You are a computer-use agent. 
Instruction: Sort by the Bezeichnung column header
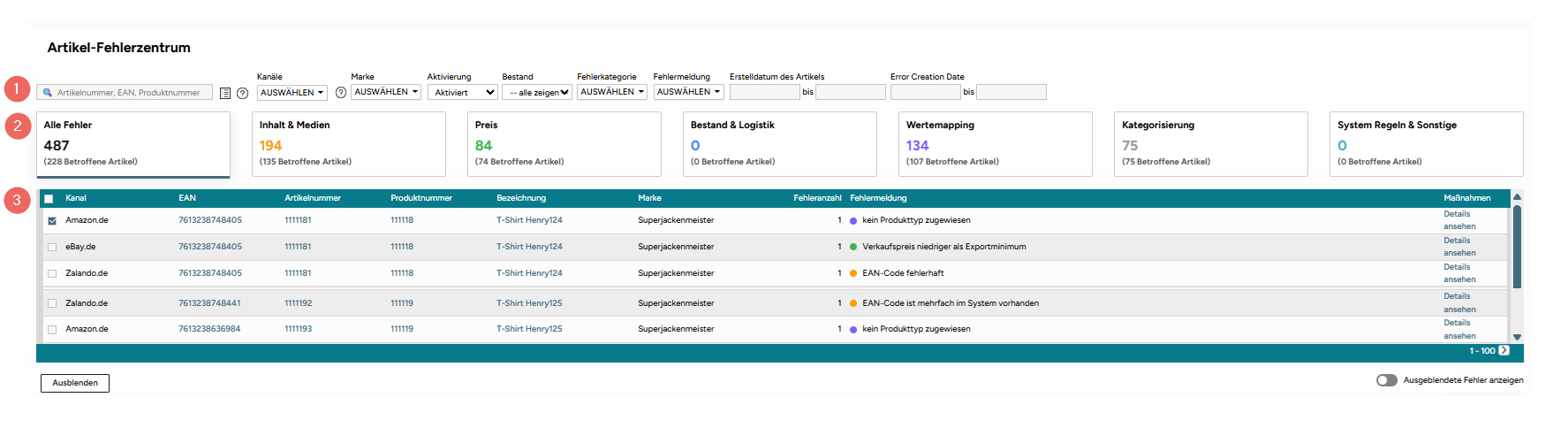(x=521, y=198)
